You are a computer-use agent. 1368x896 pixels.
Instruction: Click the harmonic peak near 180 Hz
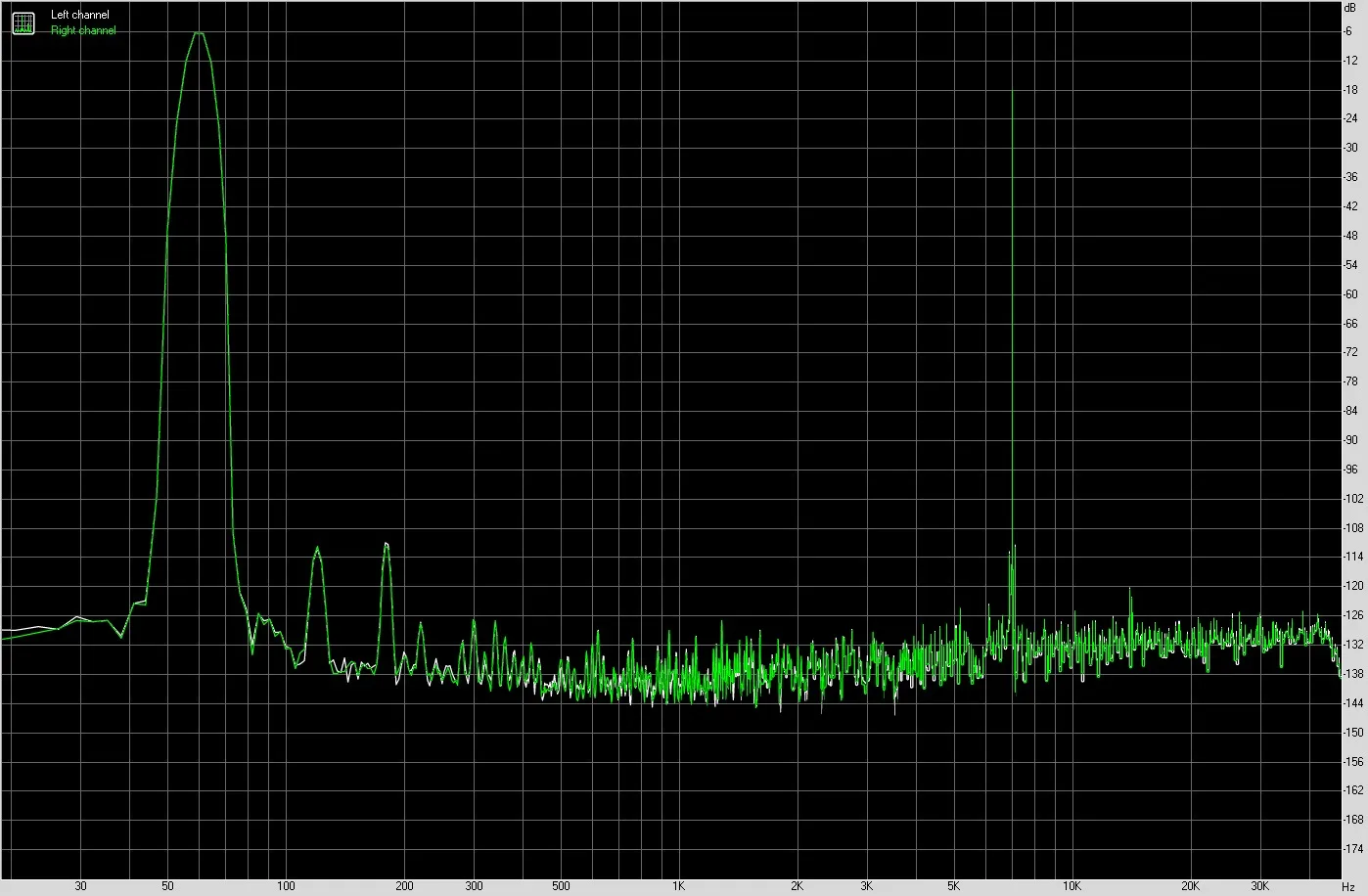(387, 544)
